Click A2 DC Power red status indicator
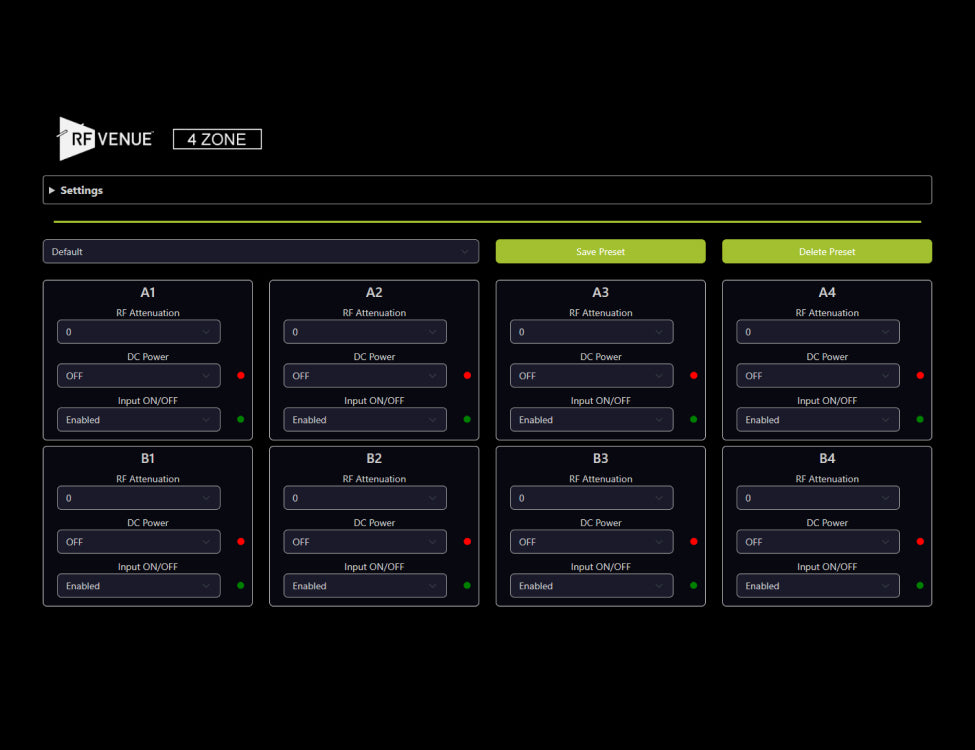975x750 pixels. (x=467, y=376)
